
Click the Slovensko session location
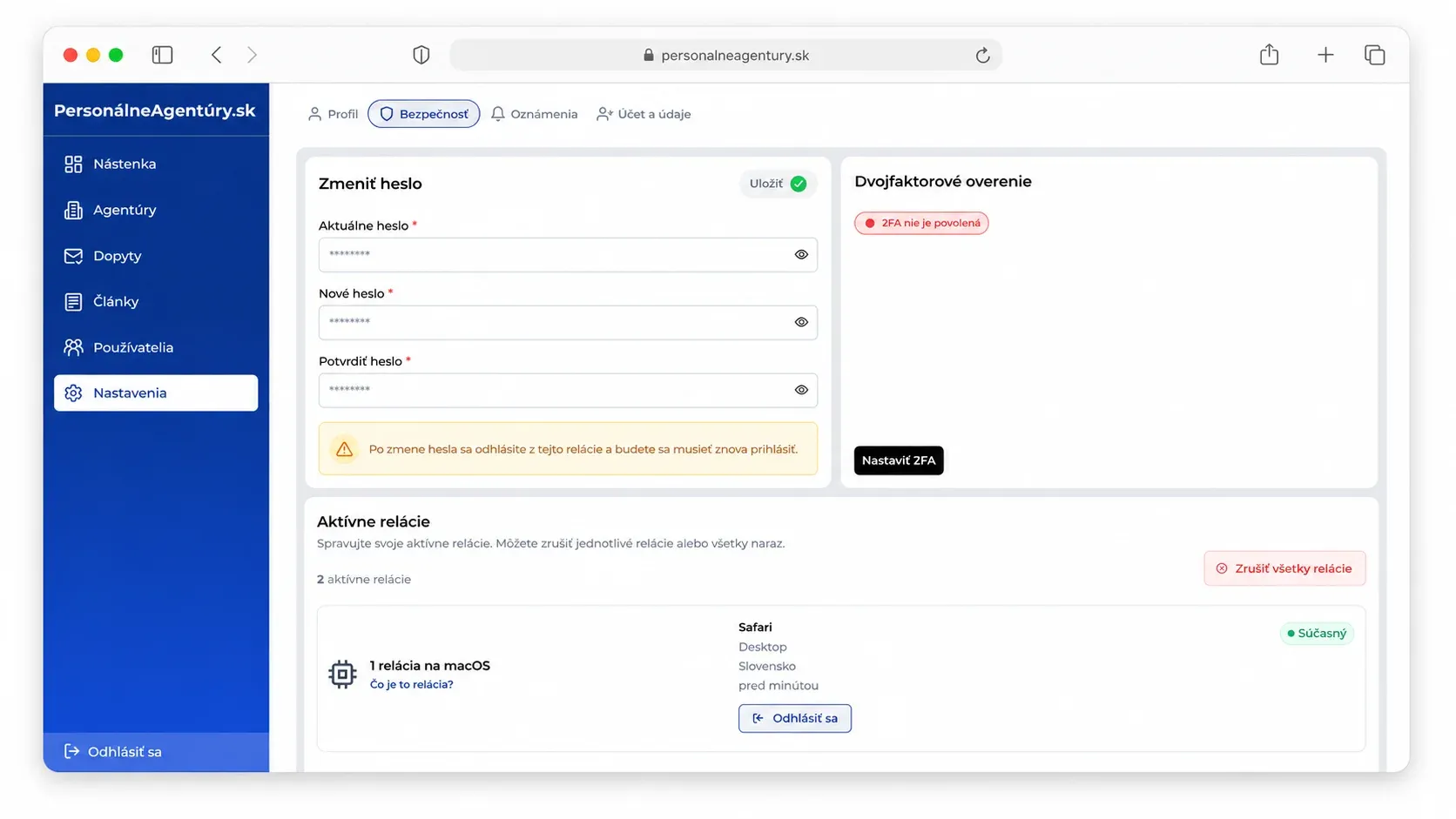[767, 667]
